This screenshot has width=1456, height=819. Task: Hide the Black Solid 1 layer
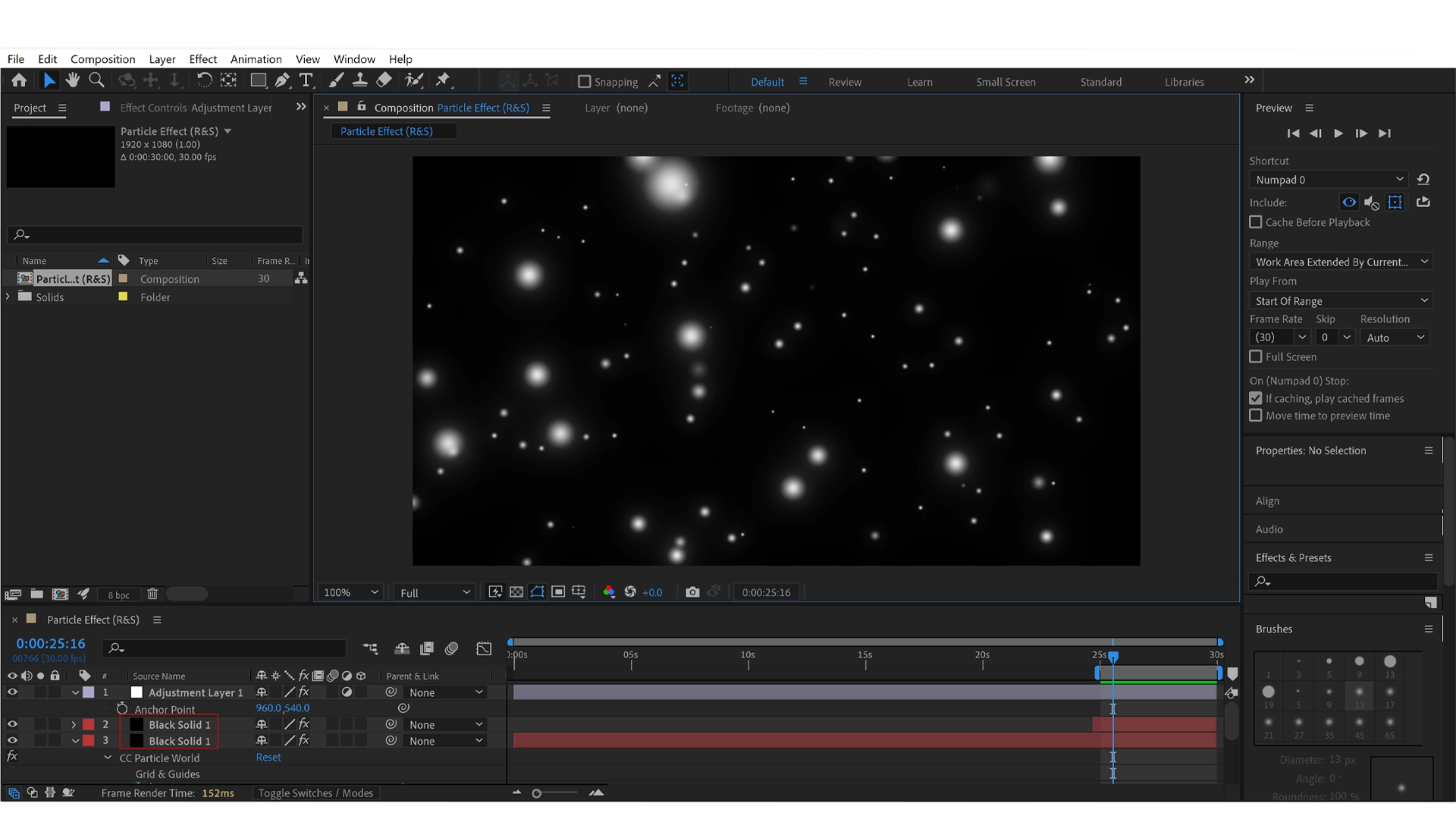12,724
